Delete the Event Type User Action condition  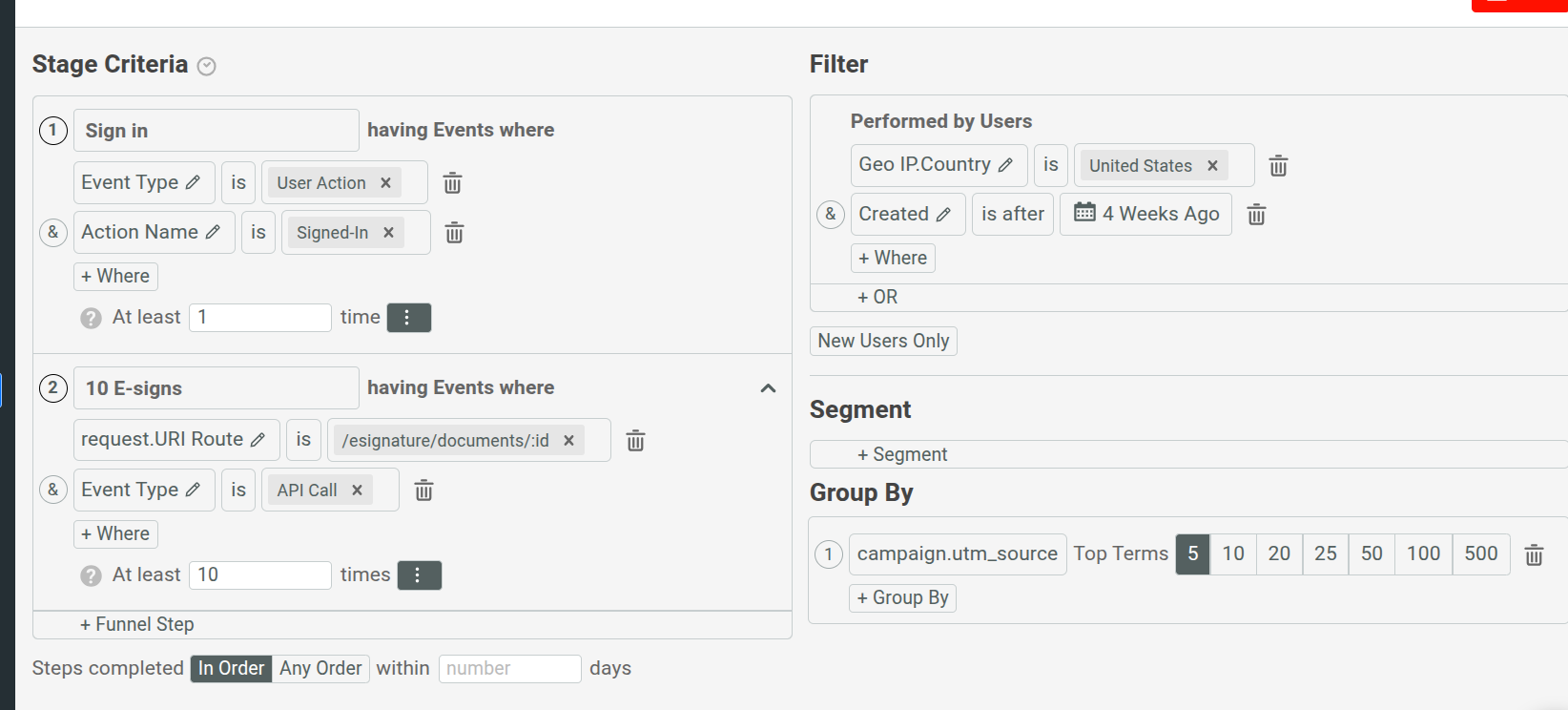[453, 183]
